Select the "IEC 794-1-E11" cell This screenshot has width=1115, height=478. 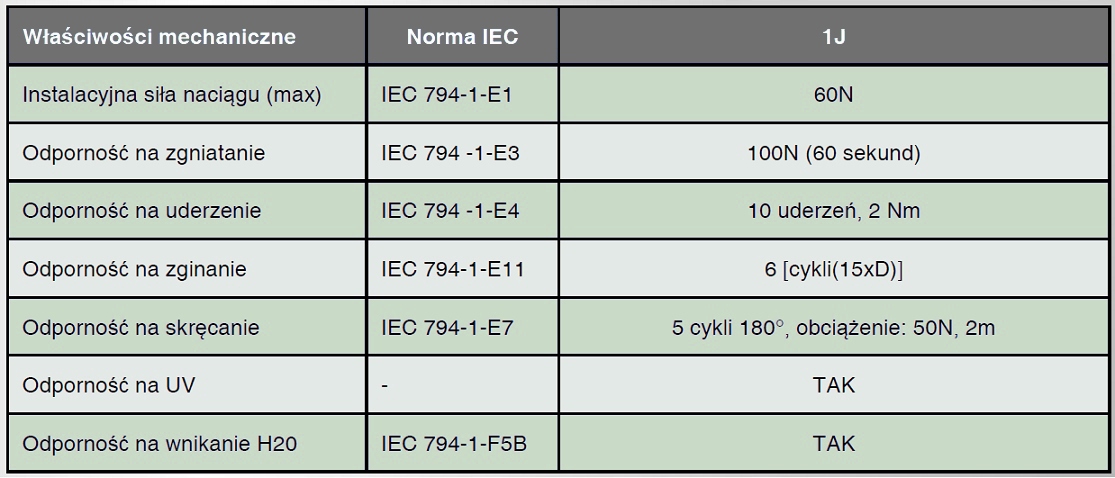[x=451, y=269]
